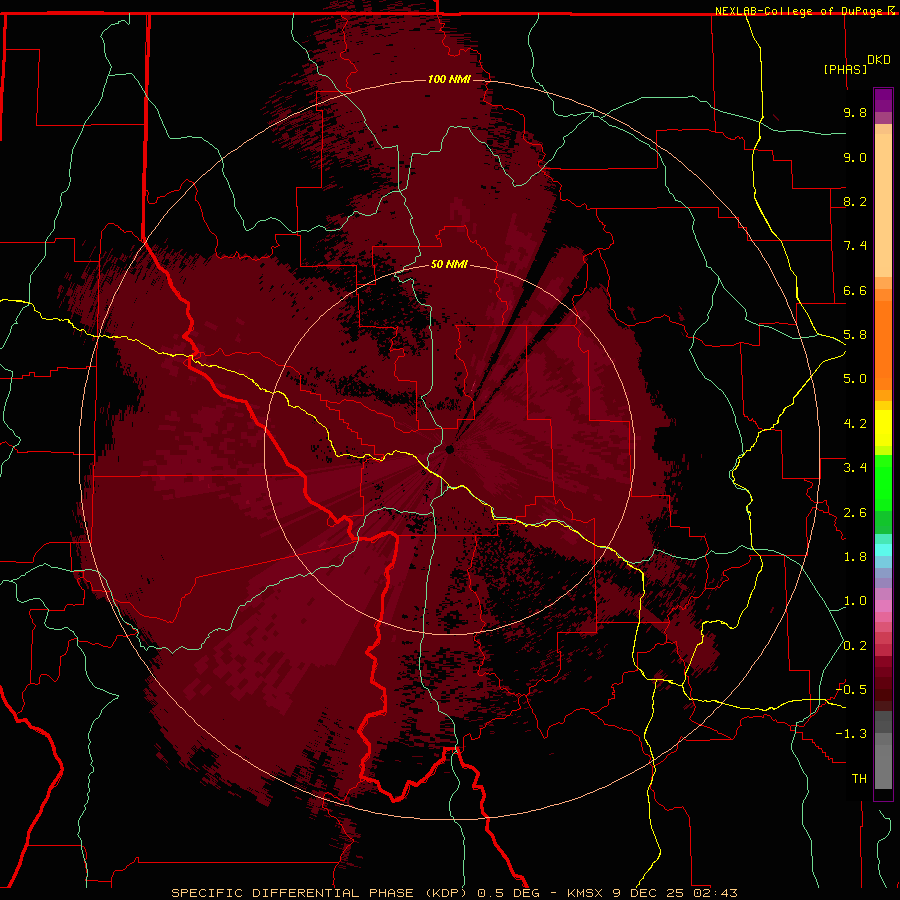Viewport: 900px width, 900px height.
Task: Click the DKD label above color scale
Action: click(879, 60)
